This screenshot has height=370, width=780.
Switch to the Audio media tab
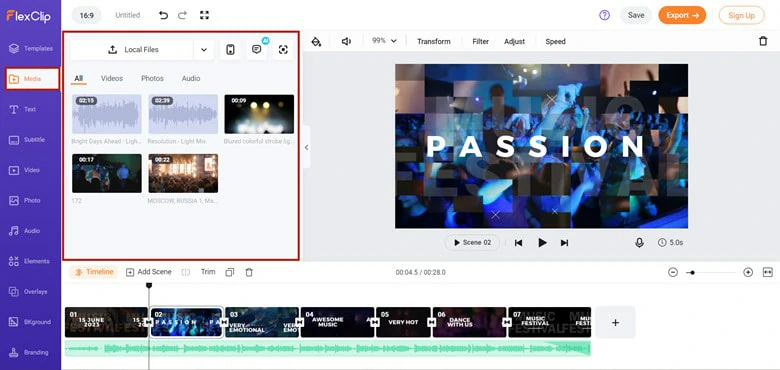(x=191, y=79)
